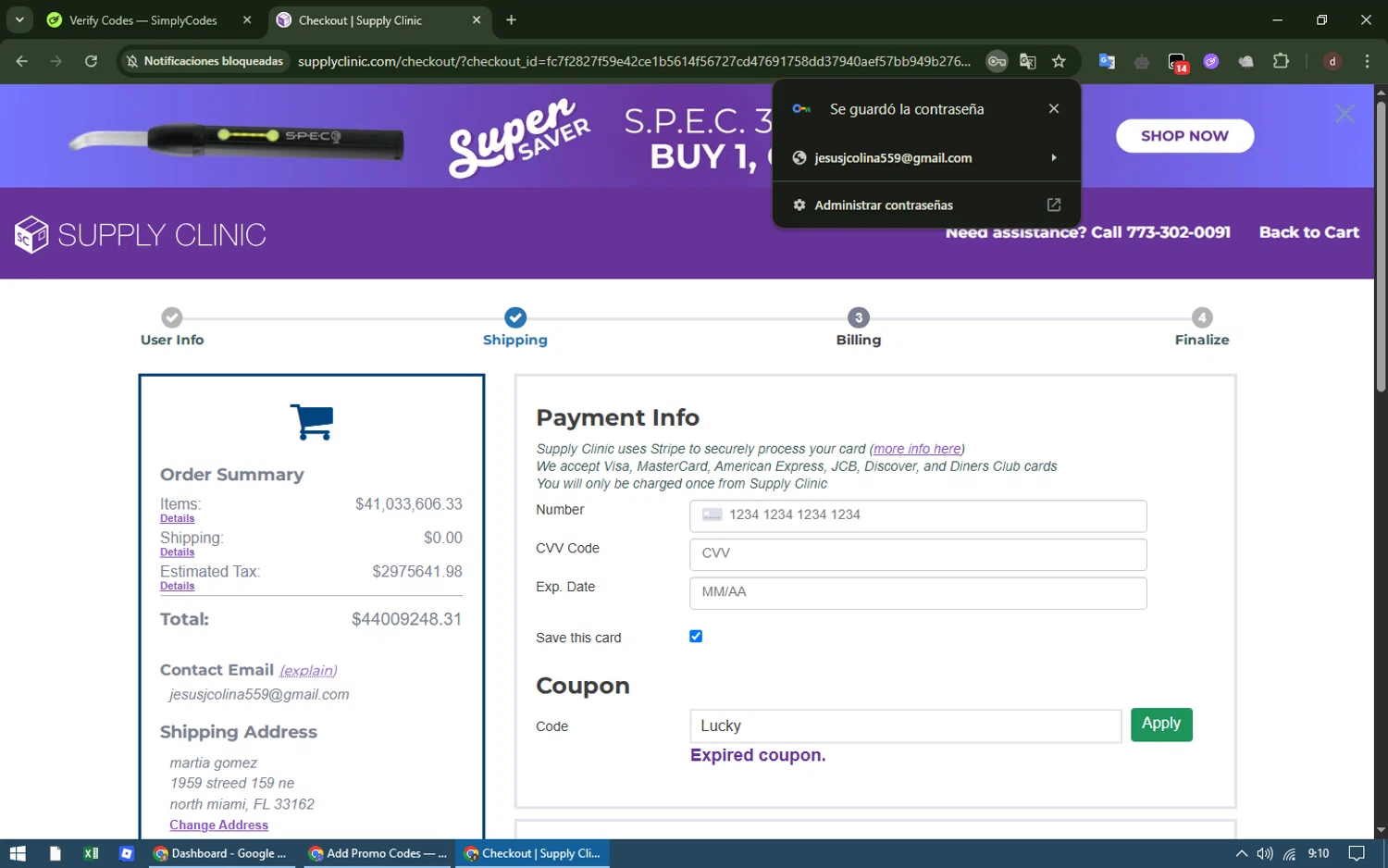Click the browser forward arrow
The width and height of the screenshot is (1388, 868).
tap(56, 61)
